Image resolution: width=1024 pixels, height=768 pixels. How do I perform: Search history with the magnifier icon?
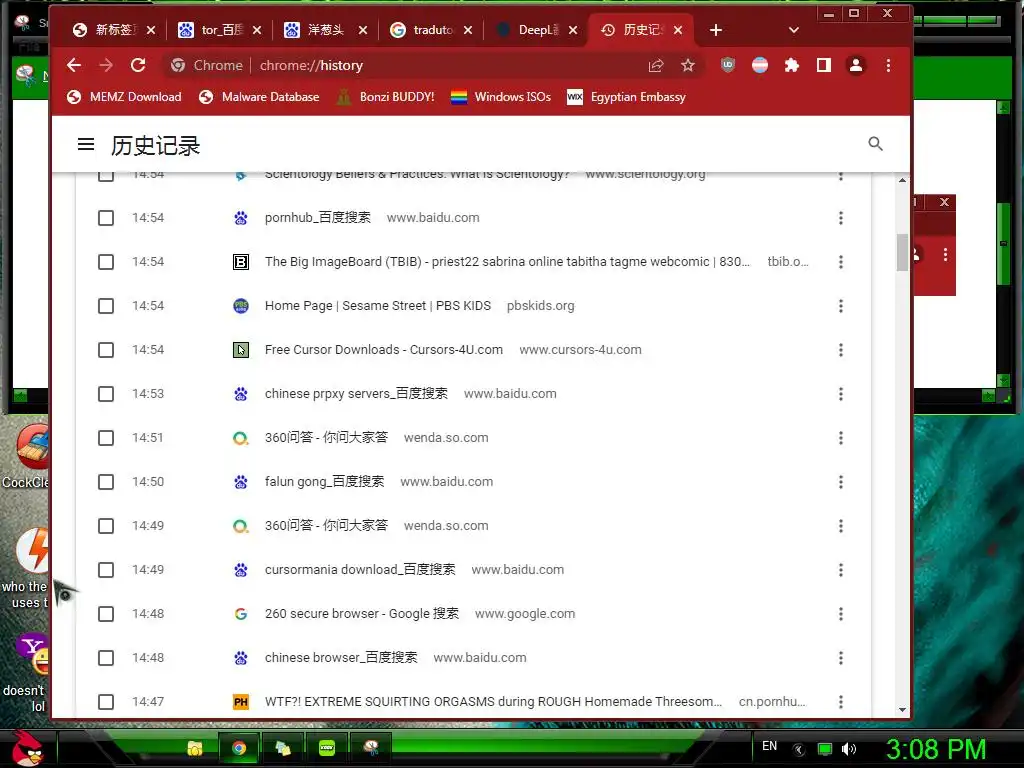[876, 144]
